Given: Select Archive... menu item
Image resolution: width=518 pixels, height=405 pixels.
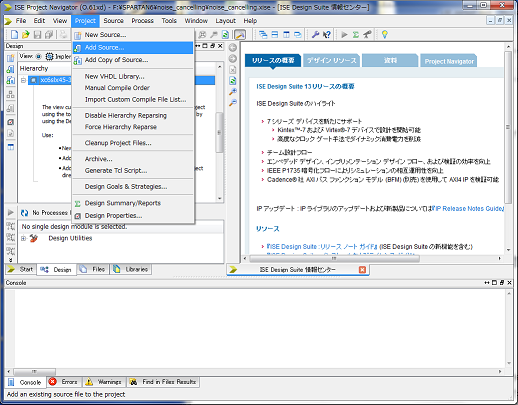Looking at the screenshot, I should [133, 159].
